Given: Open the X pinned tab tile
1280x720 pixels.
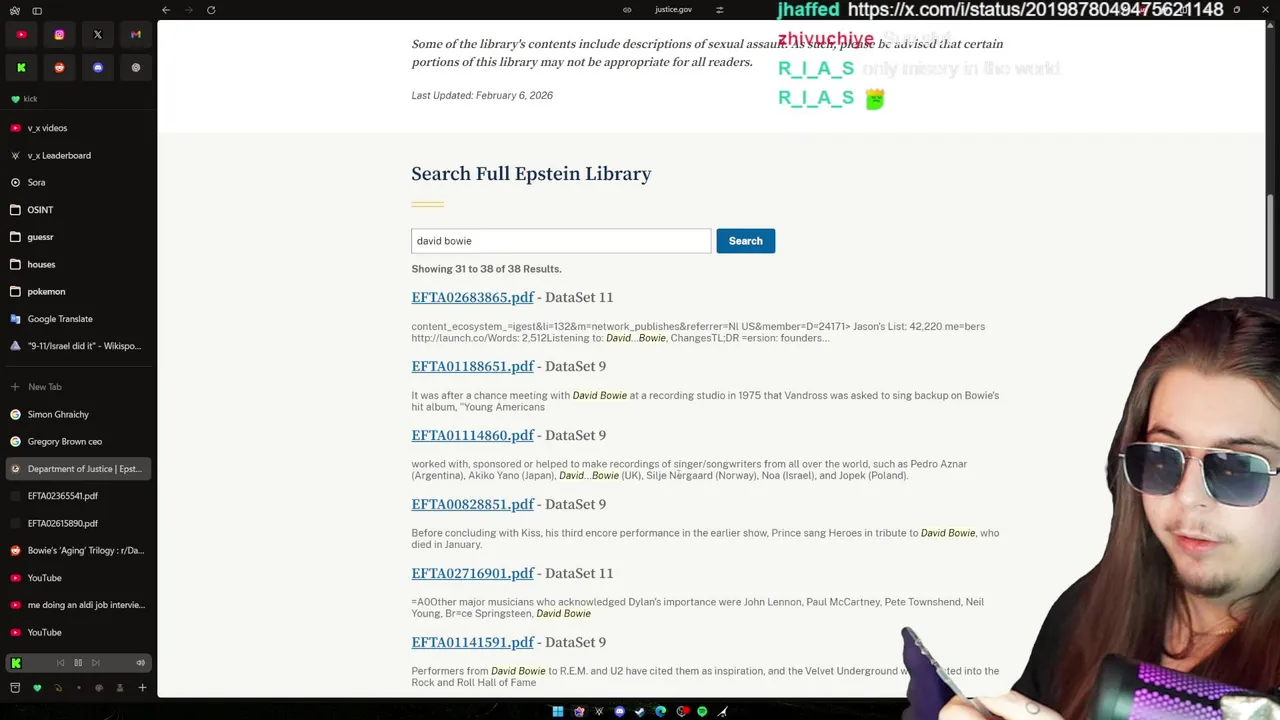Looking at the screenshot, I should coord(98,34).
